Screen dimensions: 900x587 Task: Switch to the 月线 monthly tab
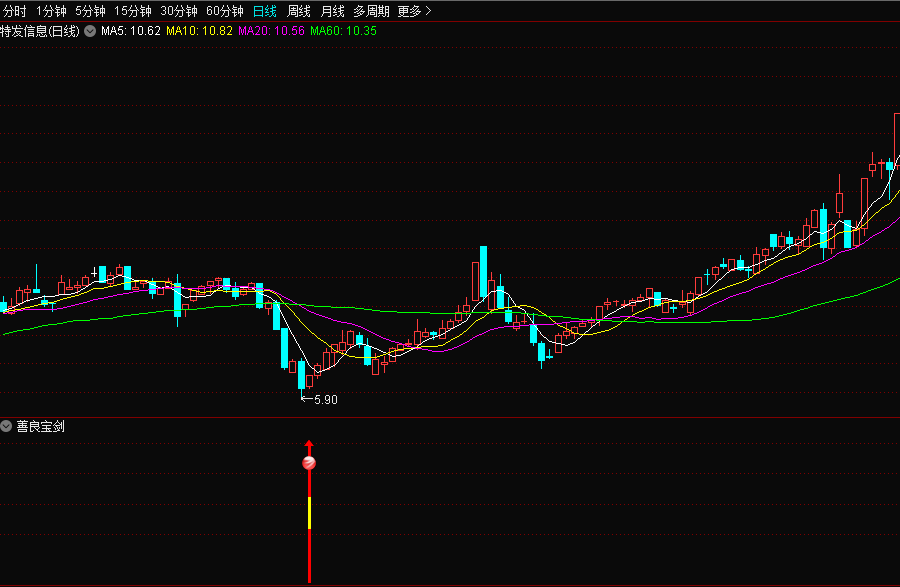point(332,11)
